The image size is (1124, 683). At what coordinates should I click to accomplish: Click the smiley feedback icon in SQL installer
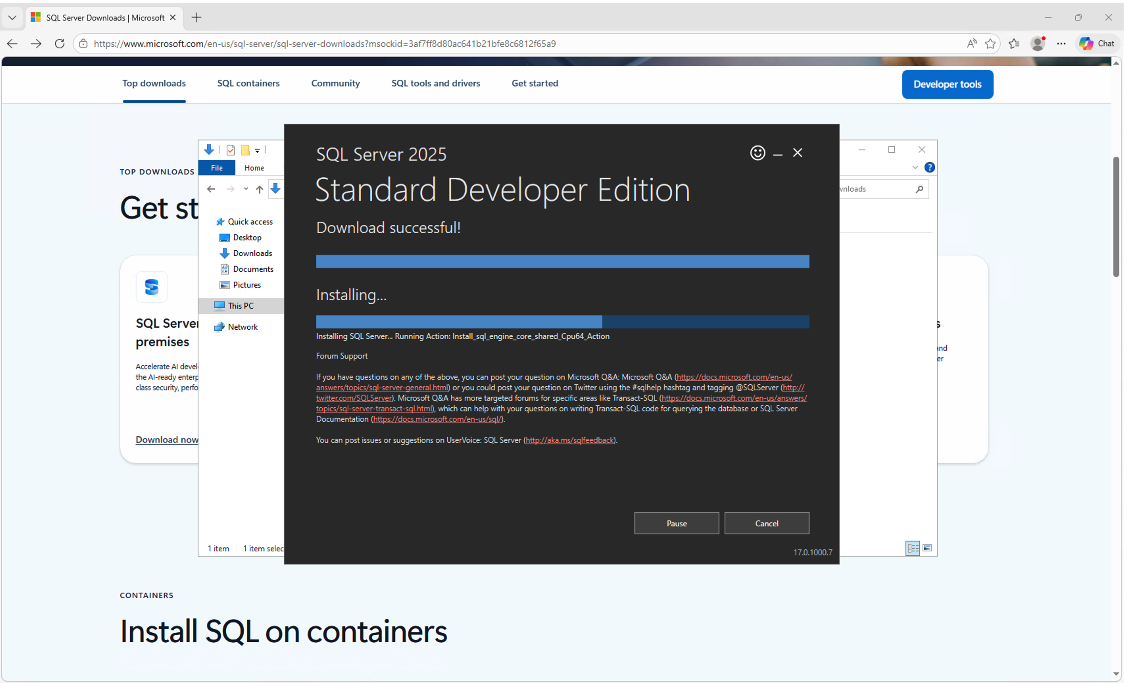point(757,153)
